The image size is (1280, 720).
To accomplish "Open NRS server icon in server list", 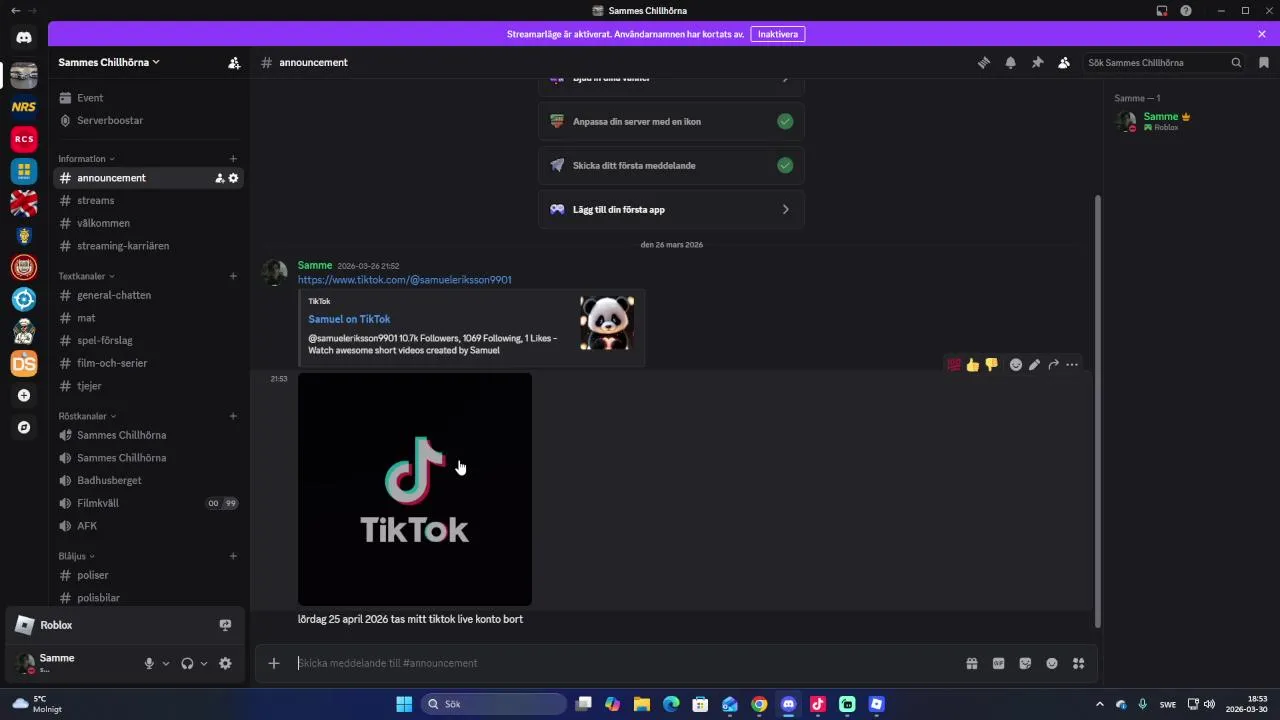I will click(x=24, y=107).
